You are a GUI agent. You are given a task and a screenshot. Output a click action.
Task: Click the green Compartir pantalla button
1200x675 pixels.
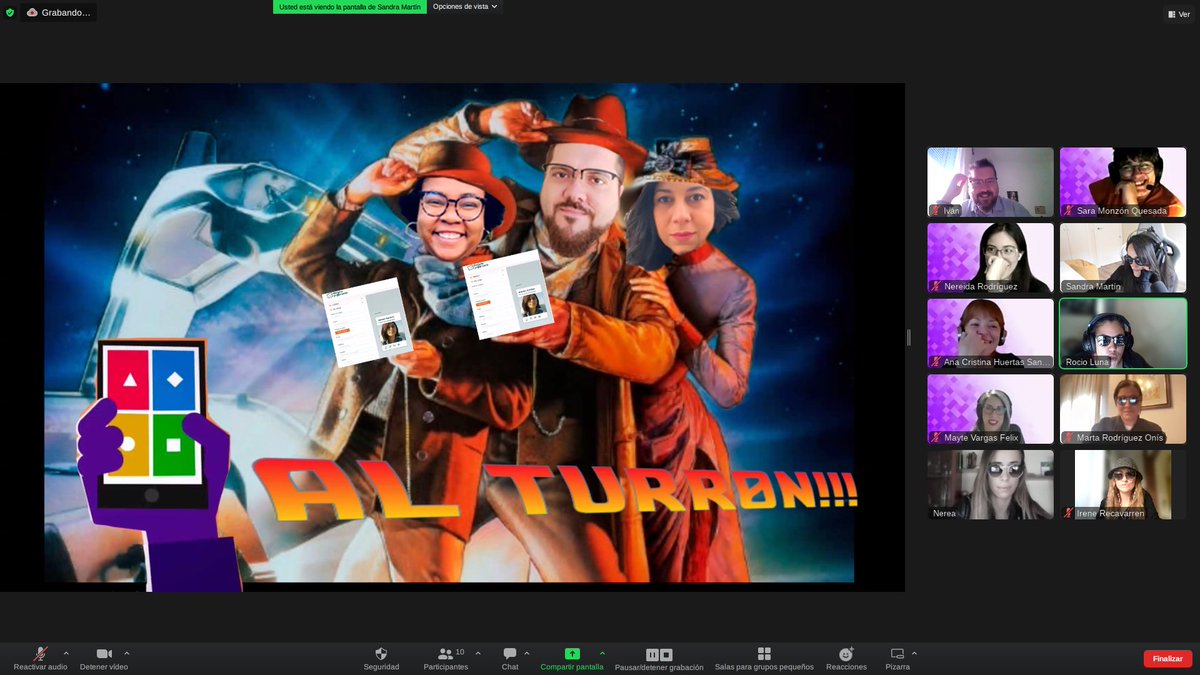[x=572, y=658]
